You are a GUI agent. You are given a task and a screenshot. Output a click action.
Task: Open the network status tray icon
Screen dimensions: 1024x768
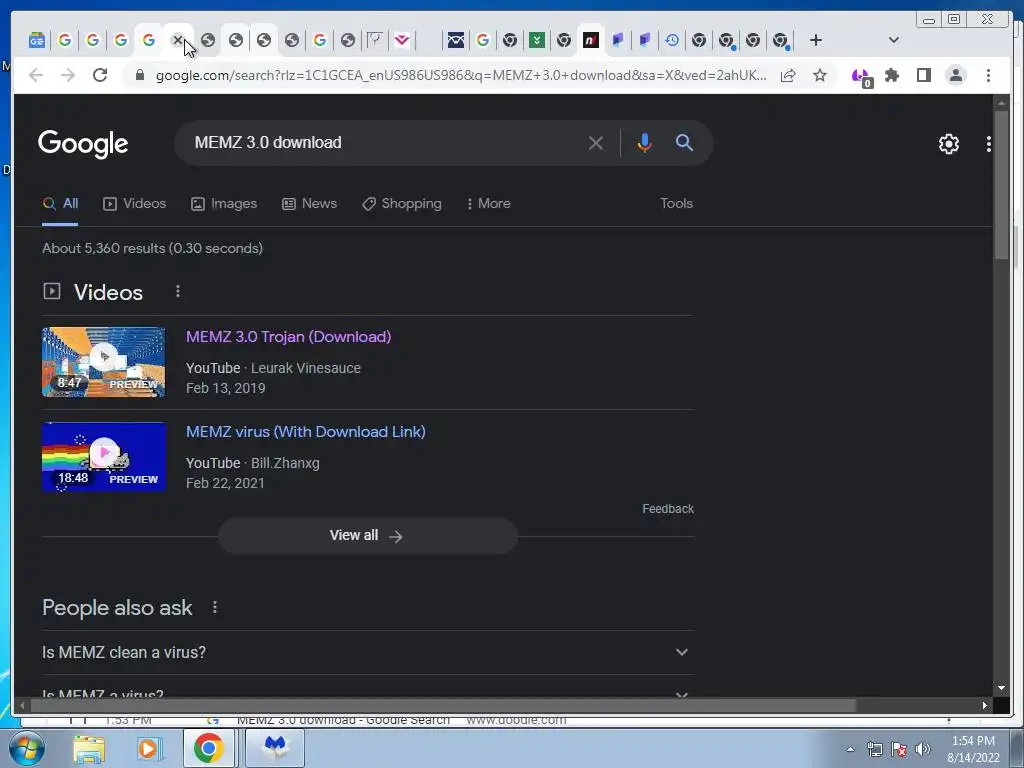tap(874, 749)
